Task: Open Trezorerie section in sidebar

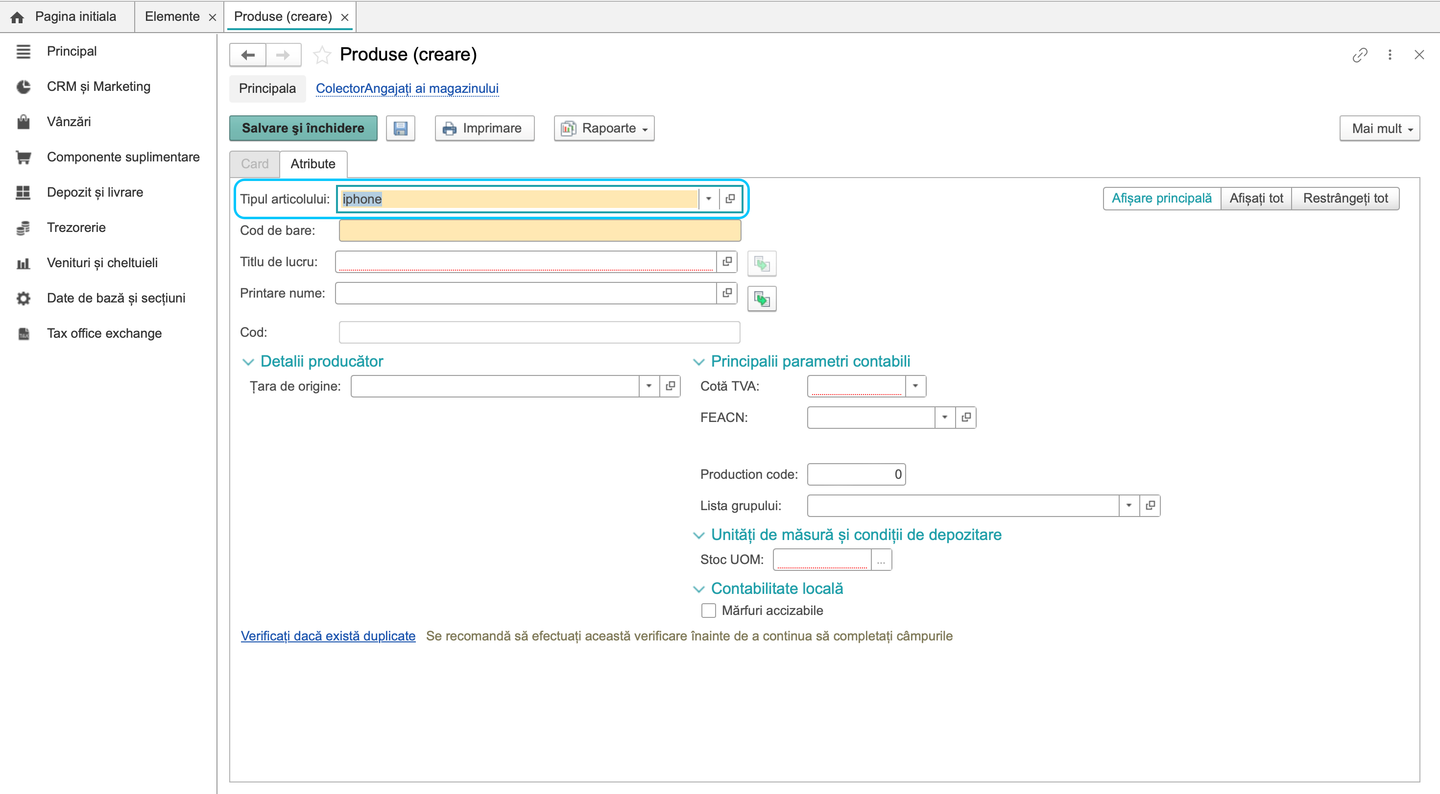Action: click(x=76, y=228)
